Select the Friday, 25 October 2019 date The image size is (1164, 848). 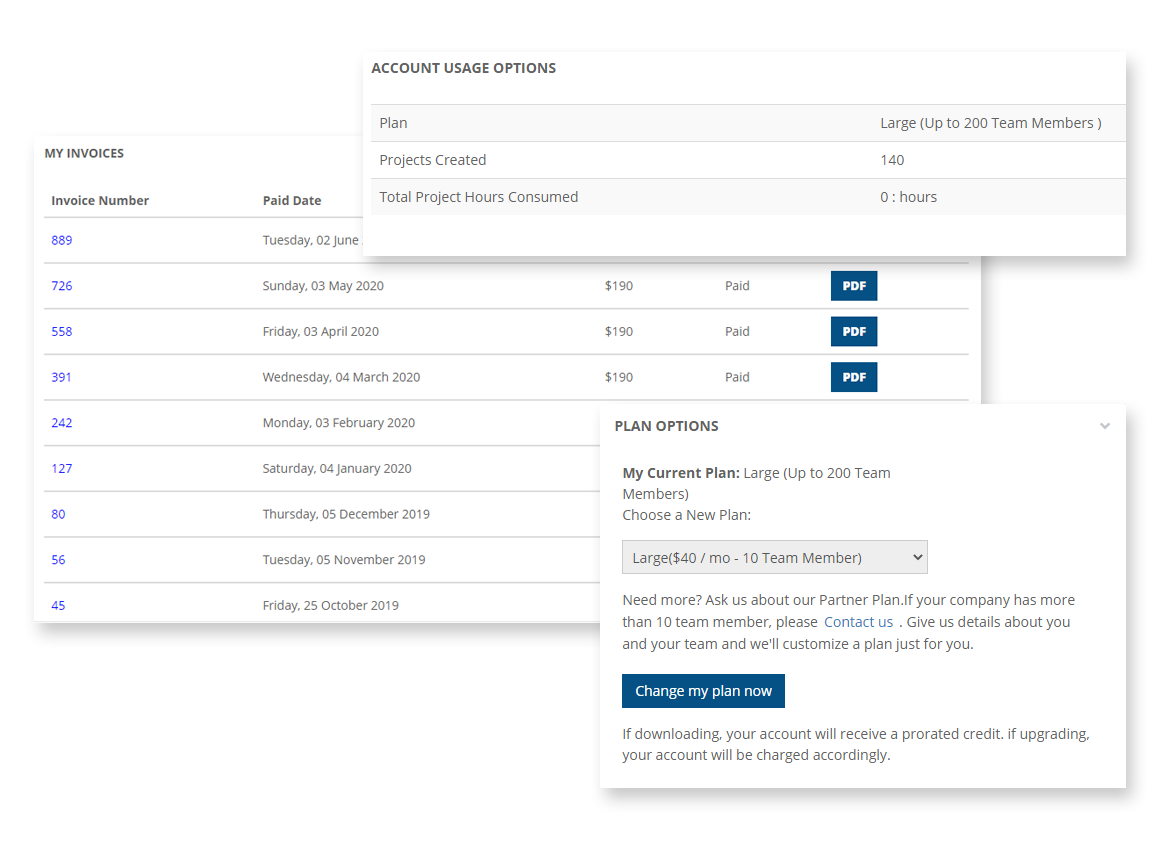pos(330,605)
